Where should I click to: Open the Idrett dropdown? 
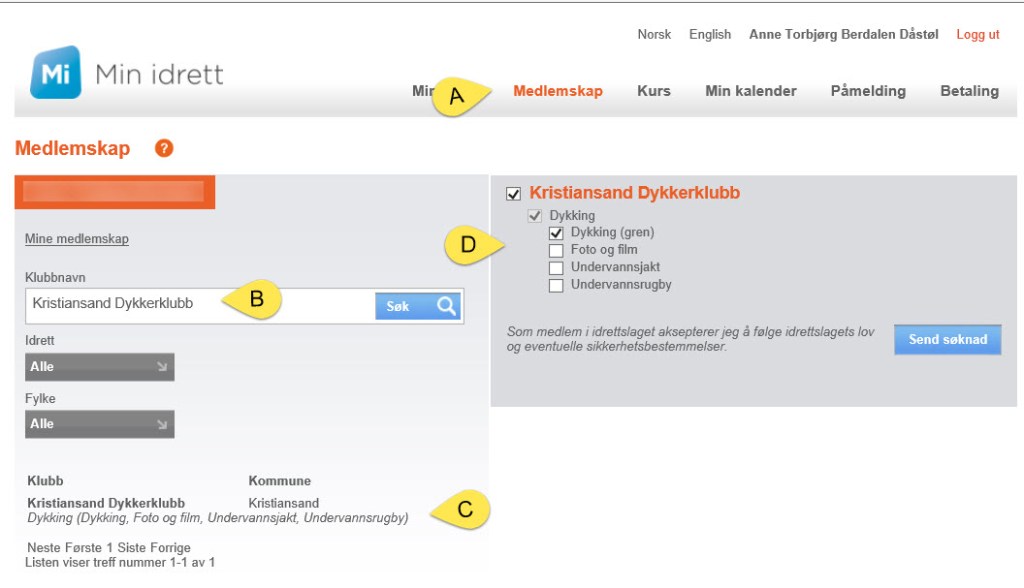click(x=100, y=367)
